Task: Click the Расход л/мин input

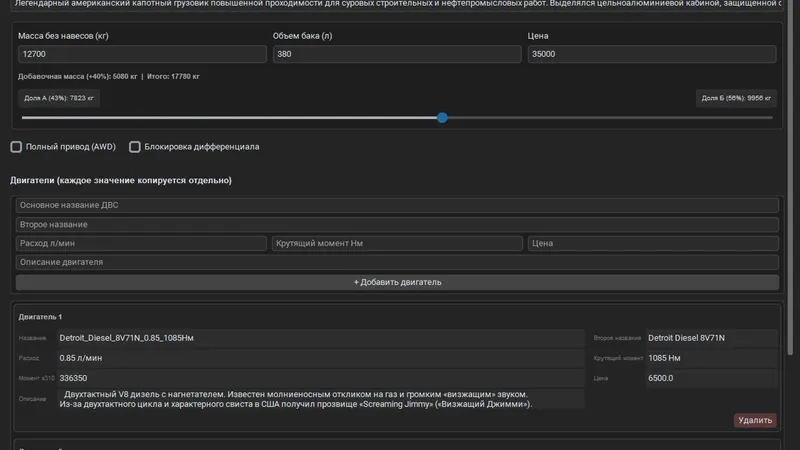Action: pos(141,243)
